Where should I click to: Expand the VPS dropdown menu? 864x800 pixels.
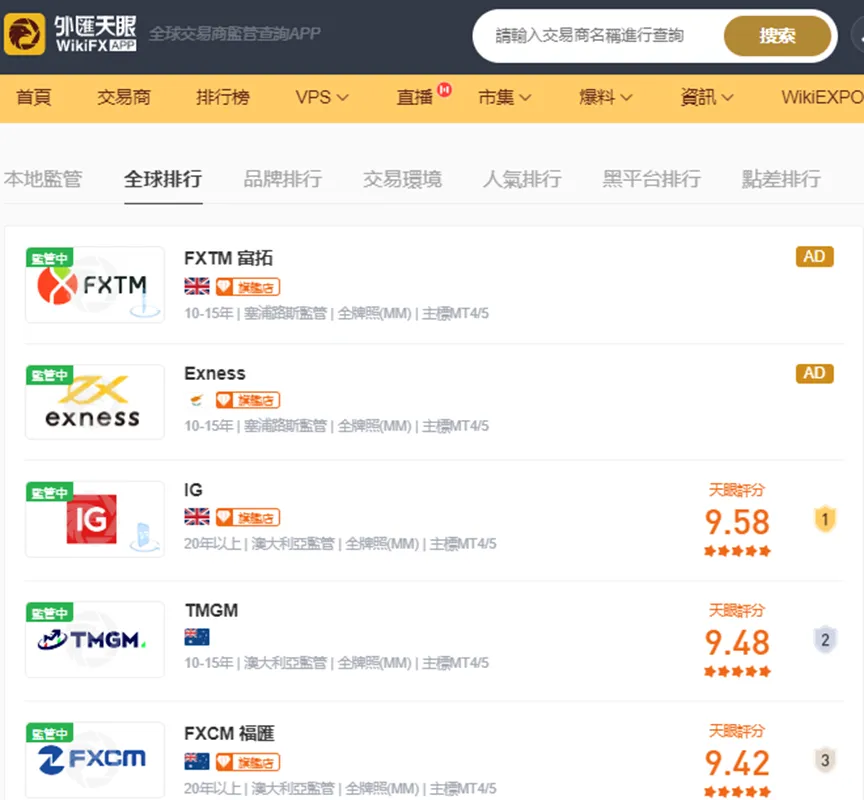(322, 98)
